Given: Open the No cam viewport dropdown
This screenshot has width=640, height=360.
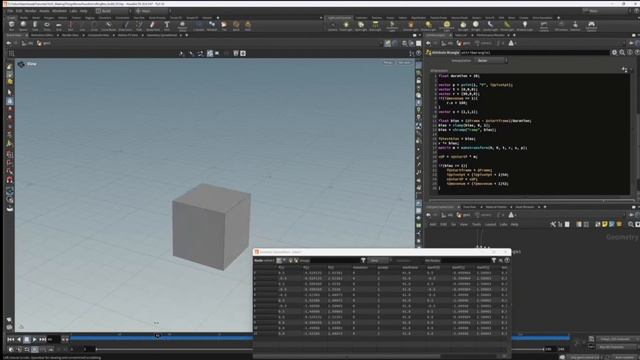Looking at the screenshot, I should point(404,62).
